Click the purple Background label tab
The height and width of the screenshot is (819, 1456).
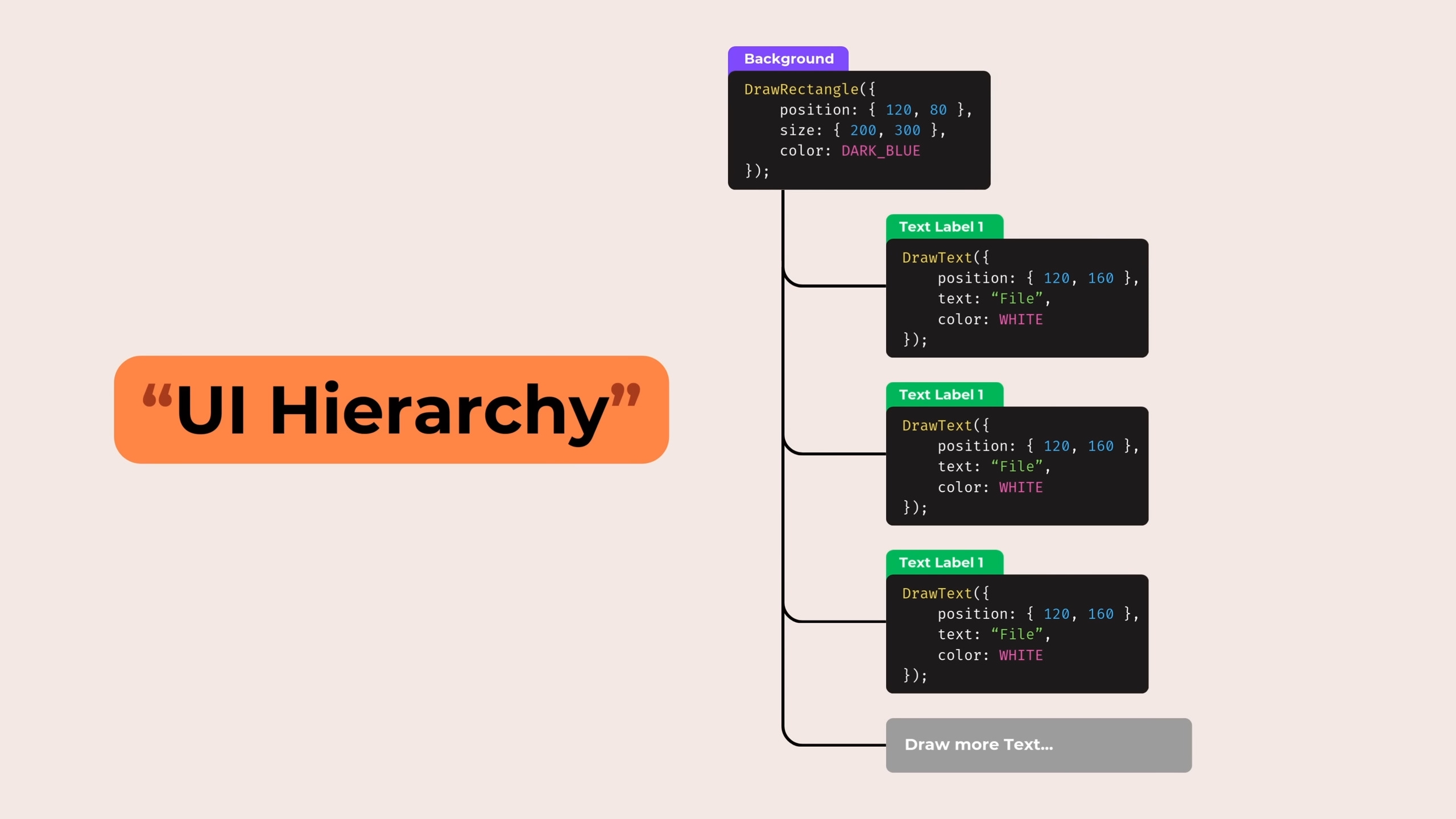pos(788,59)
